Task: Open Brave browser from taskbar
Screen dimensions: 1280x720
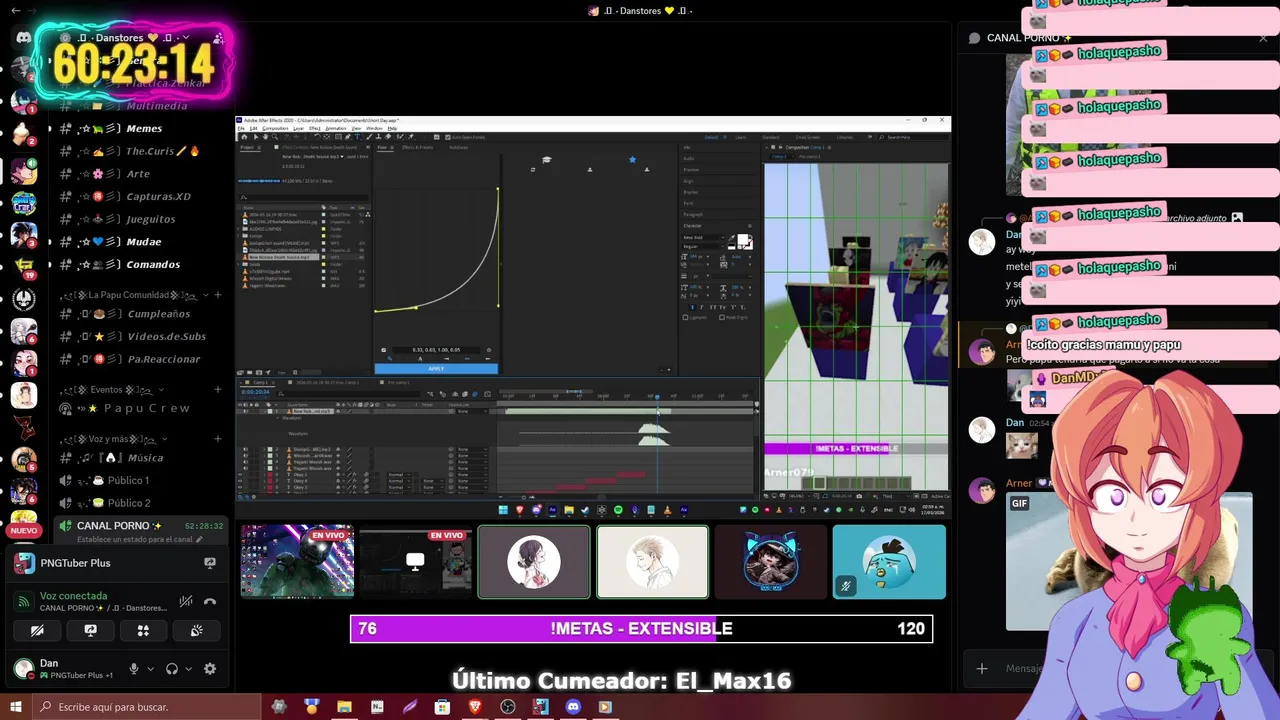Action: click(475, 707)
